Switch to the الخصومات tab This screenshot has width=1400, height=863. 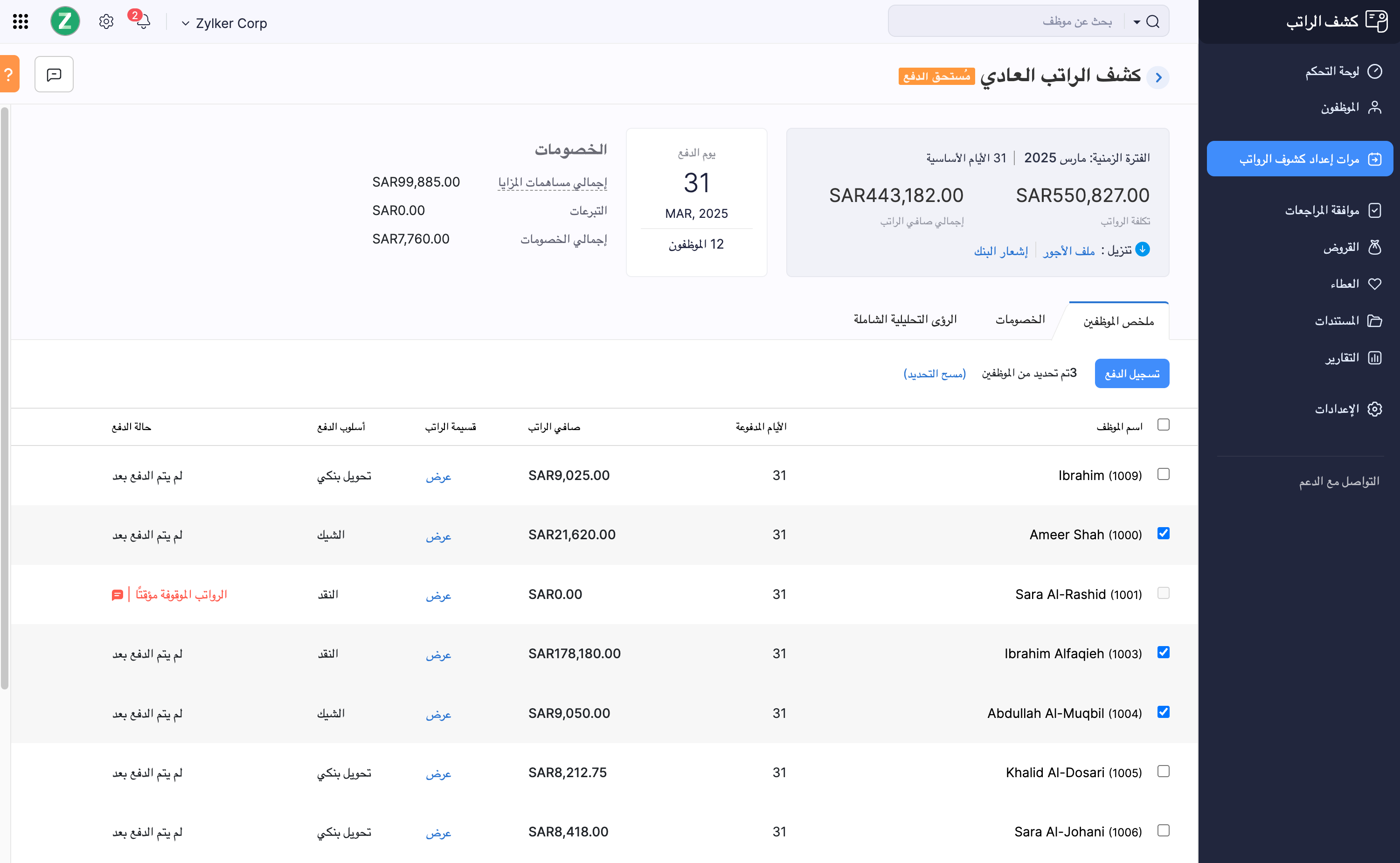(x=1020, y=319)
